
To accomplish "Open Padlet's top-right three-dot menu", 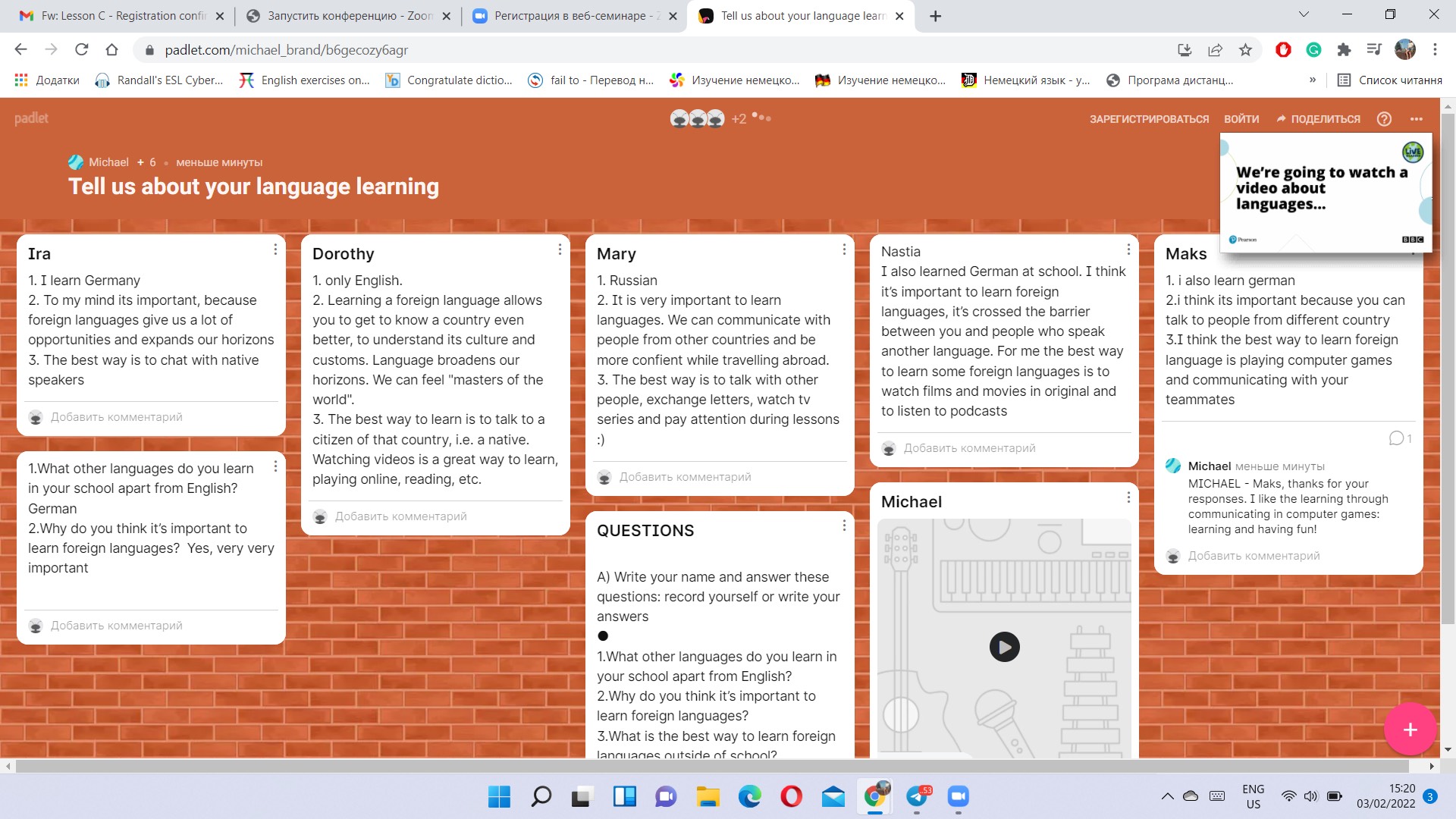I will point(1417,119).
